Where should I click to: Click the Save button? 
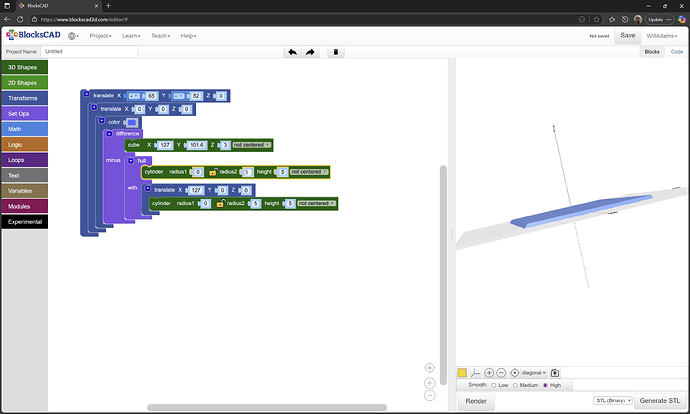pos(628,36)
